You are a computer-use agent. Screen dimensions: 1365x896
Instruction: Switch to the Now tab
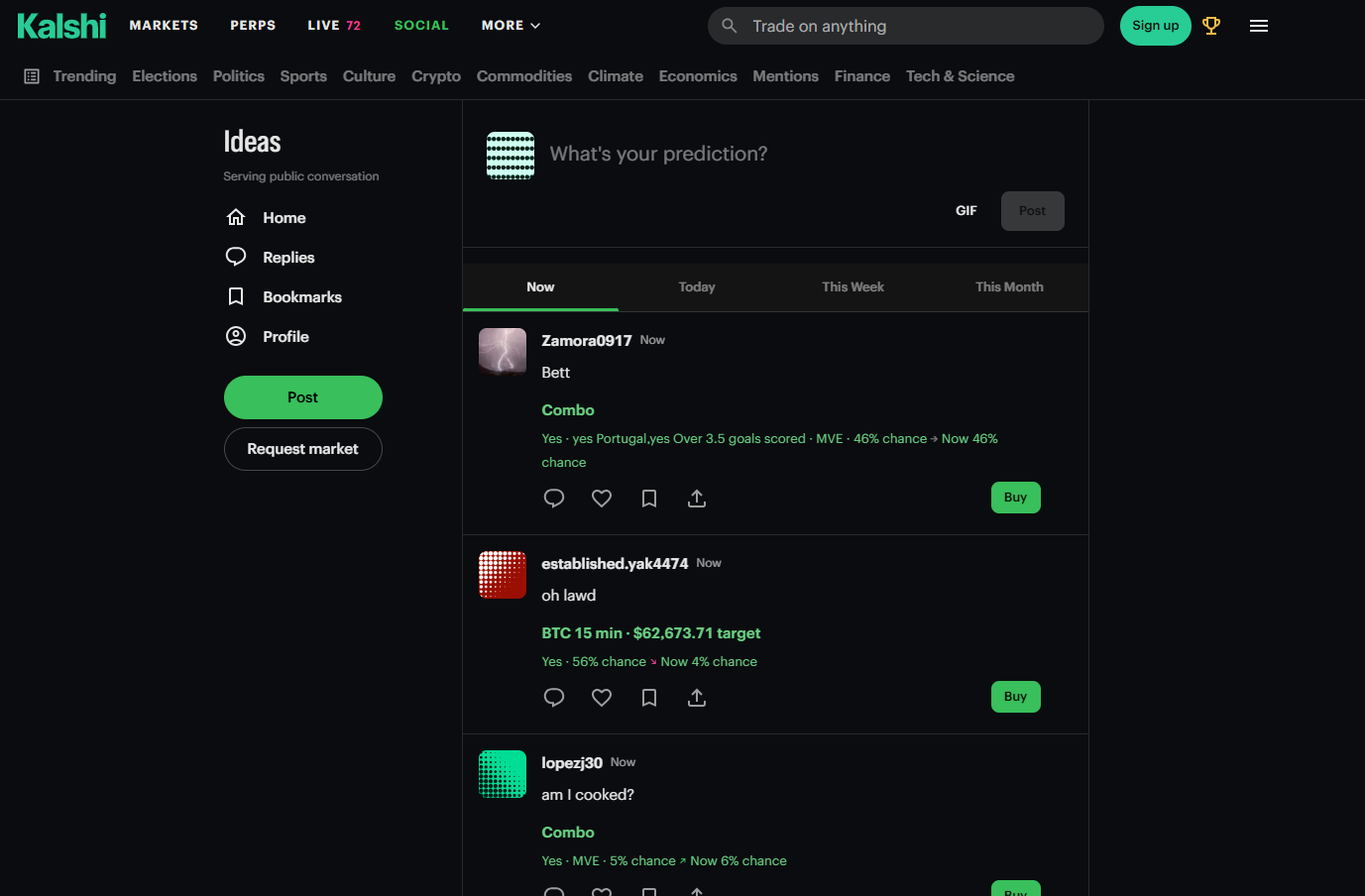[x=540, y=287]
